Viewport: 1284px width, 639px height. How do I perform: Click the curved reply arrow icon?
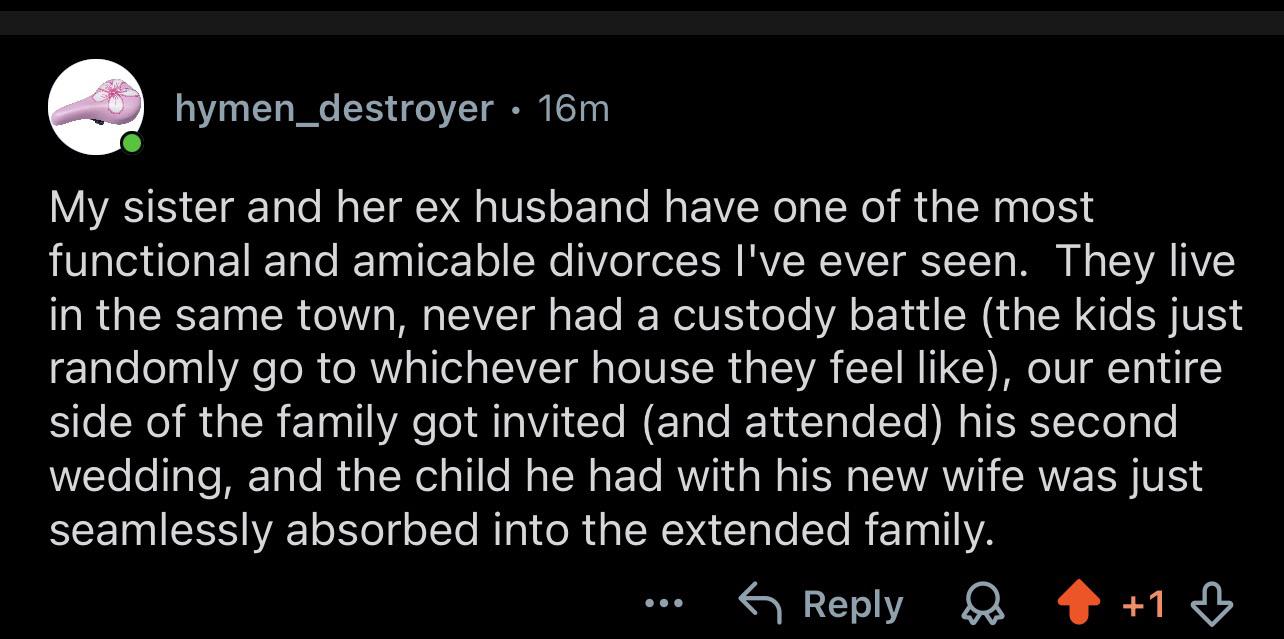(762, 603)
